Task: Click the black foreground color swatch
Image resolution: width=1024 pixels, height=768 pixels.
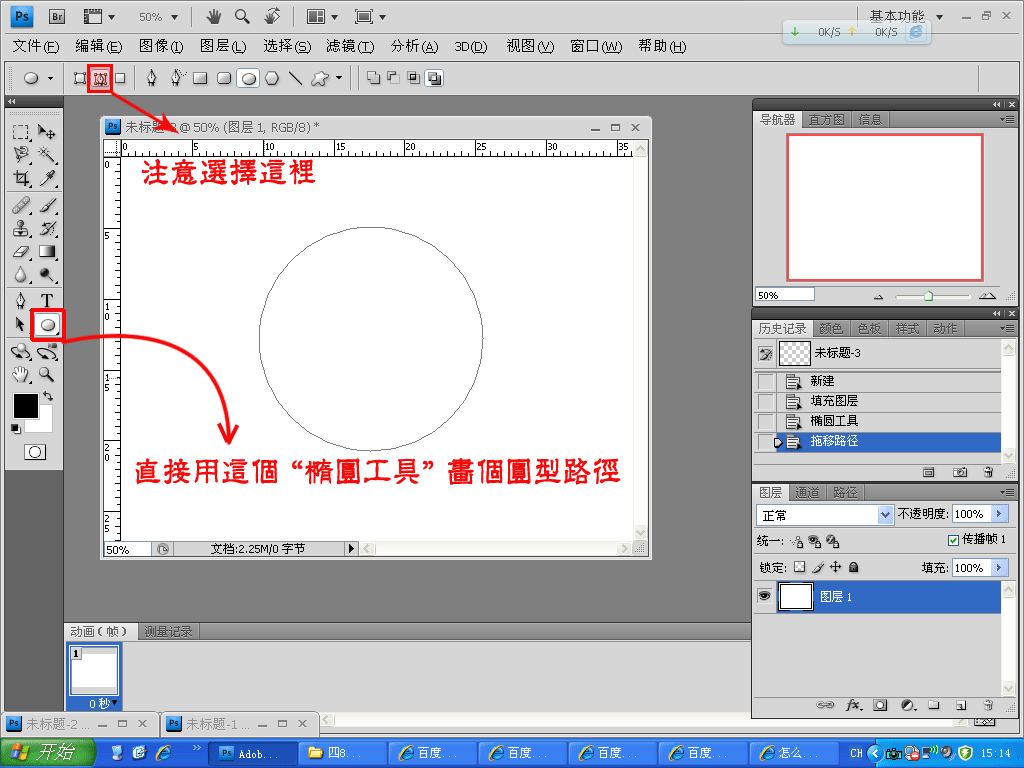Action: 25,406
